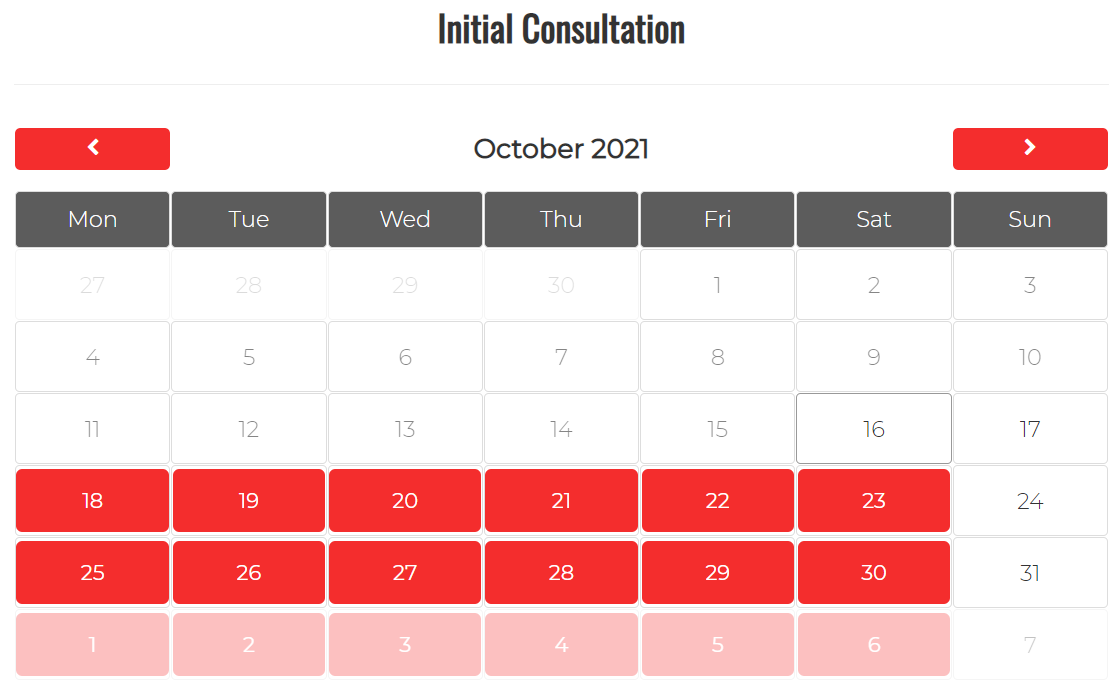
Task: Select Thursday the 21st
Action: pos(561,500)
